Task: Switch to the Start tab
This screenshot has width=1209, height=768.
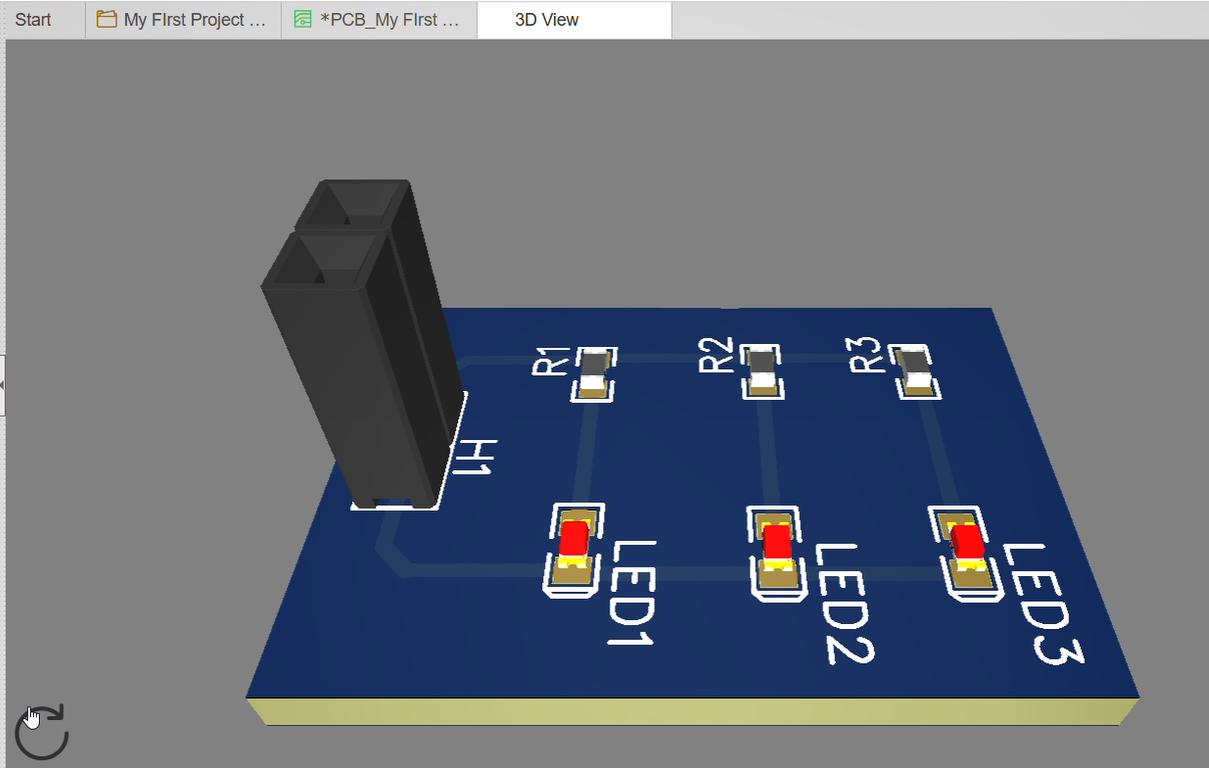Action: [33, 20]
